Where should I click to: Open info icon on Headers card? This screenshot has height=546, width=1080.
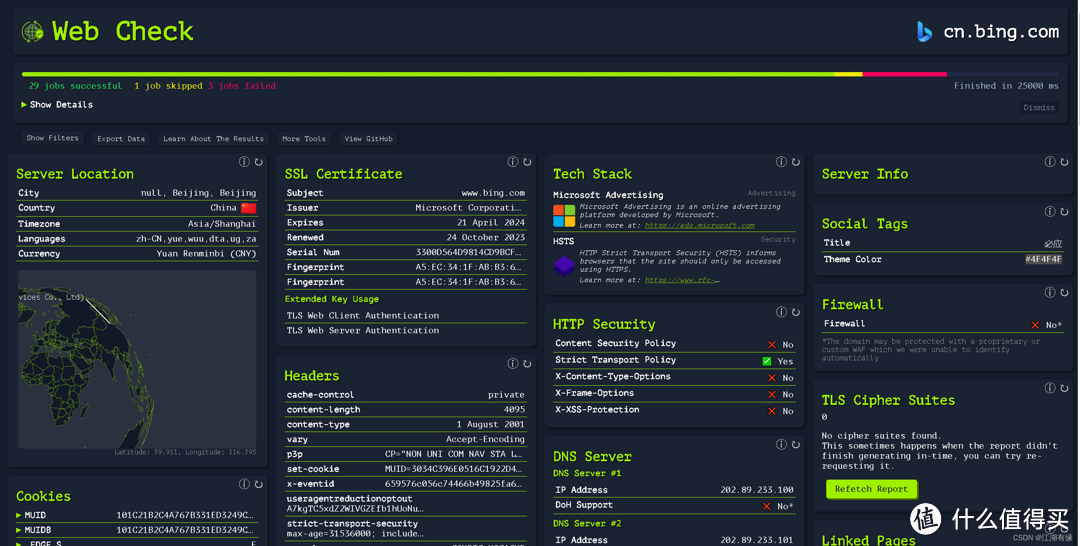point(512,364)
